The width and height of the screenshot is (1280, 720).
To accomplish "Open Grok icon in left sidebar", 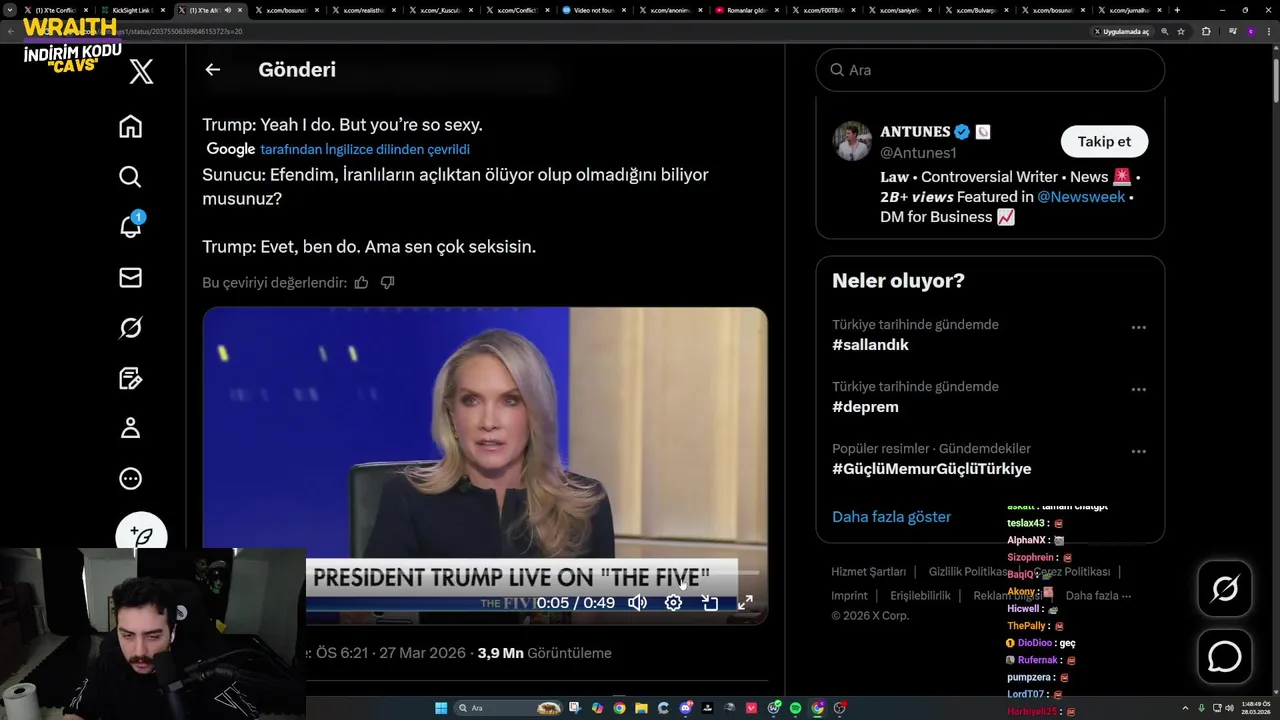I will tap(130, 328).
